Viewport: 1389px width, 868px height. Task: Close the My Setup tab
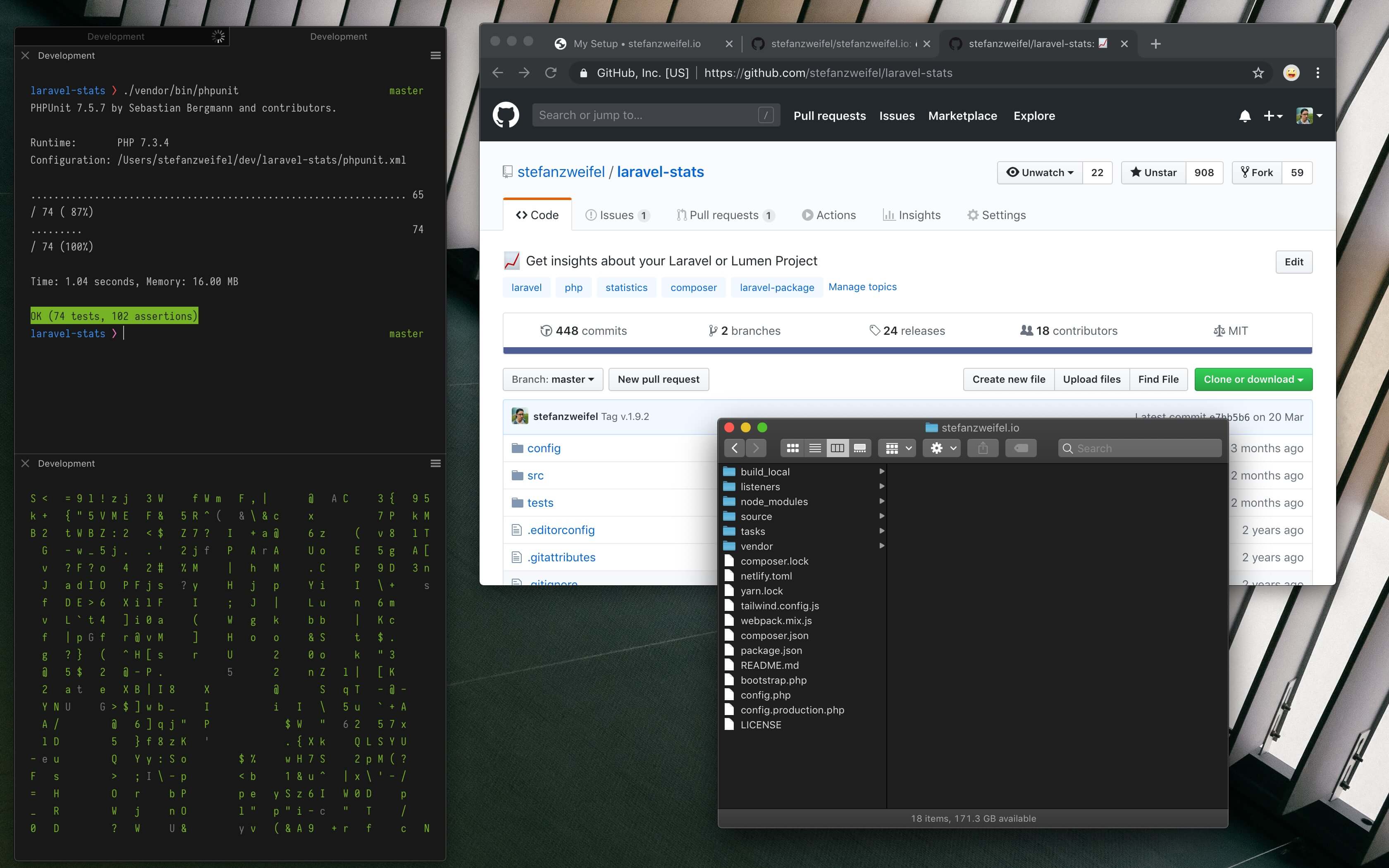729,44
